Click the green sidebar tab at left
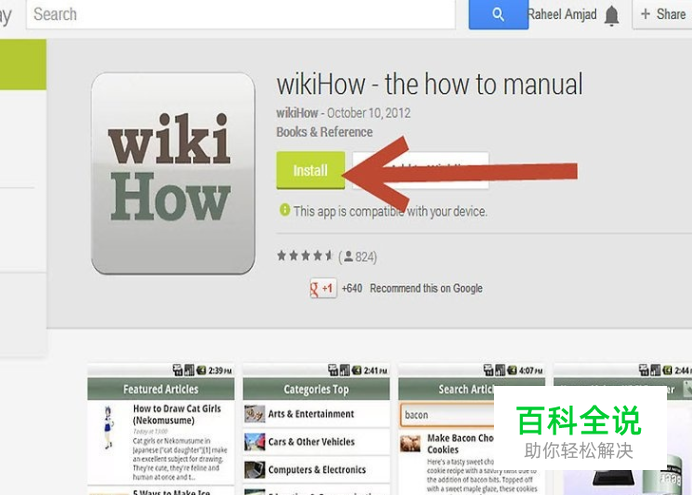This screenshot has height=495, width=692. (23, 64)
